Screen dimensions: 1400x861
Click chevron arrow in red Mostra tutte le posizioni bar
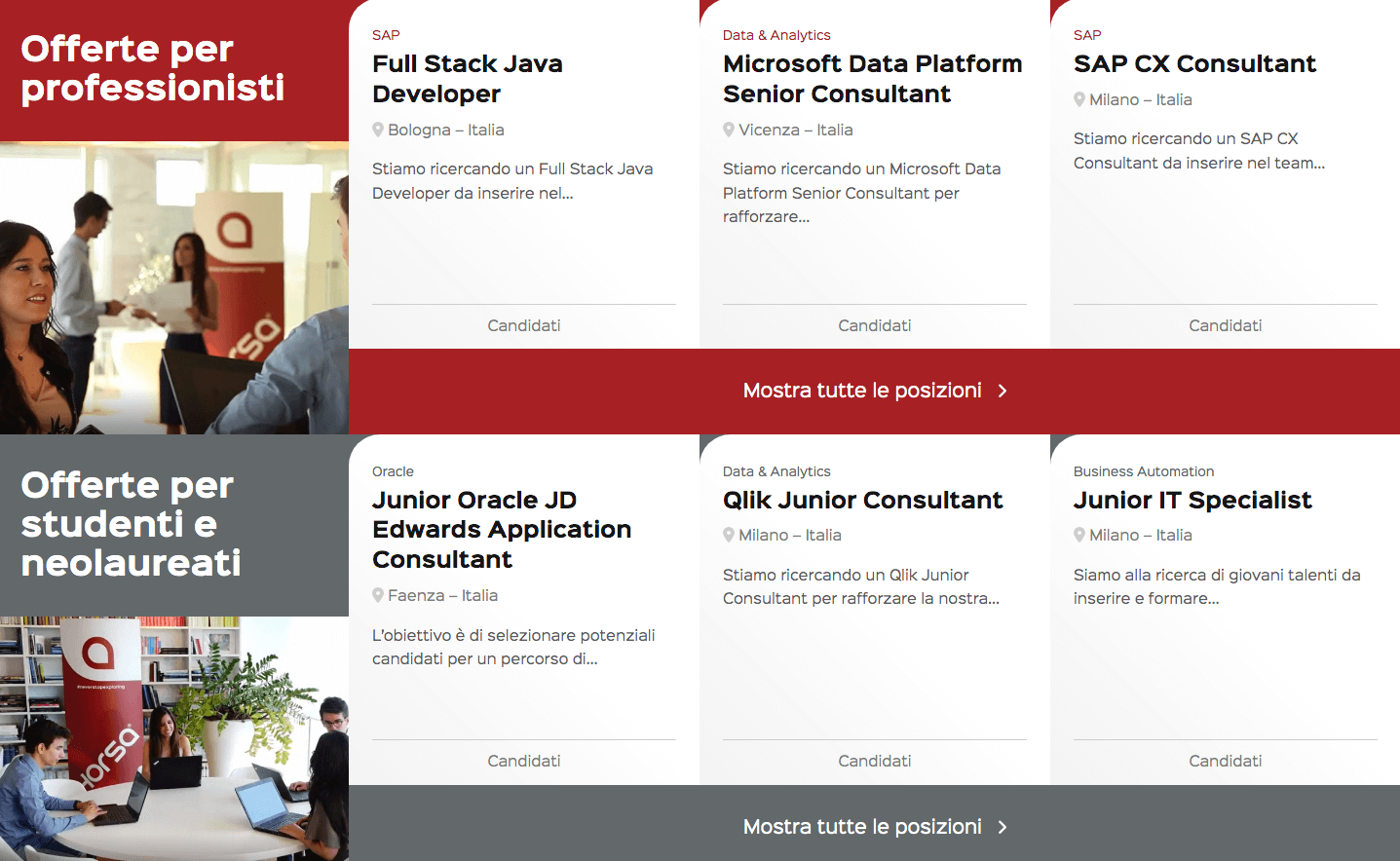click(x=1003, y=391)
